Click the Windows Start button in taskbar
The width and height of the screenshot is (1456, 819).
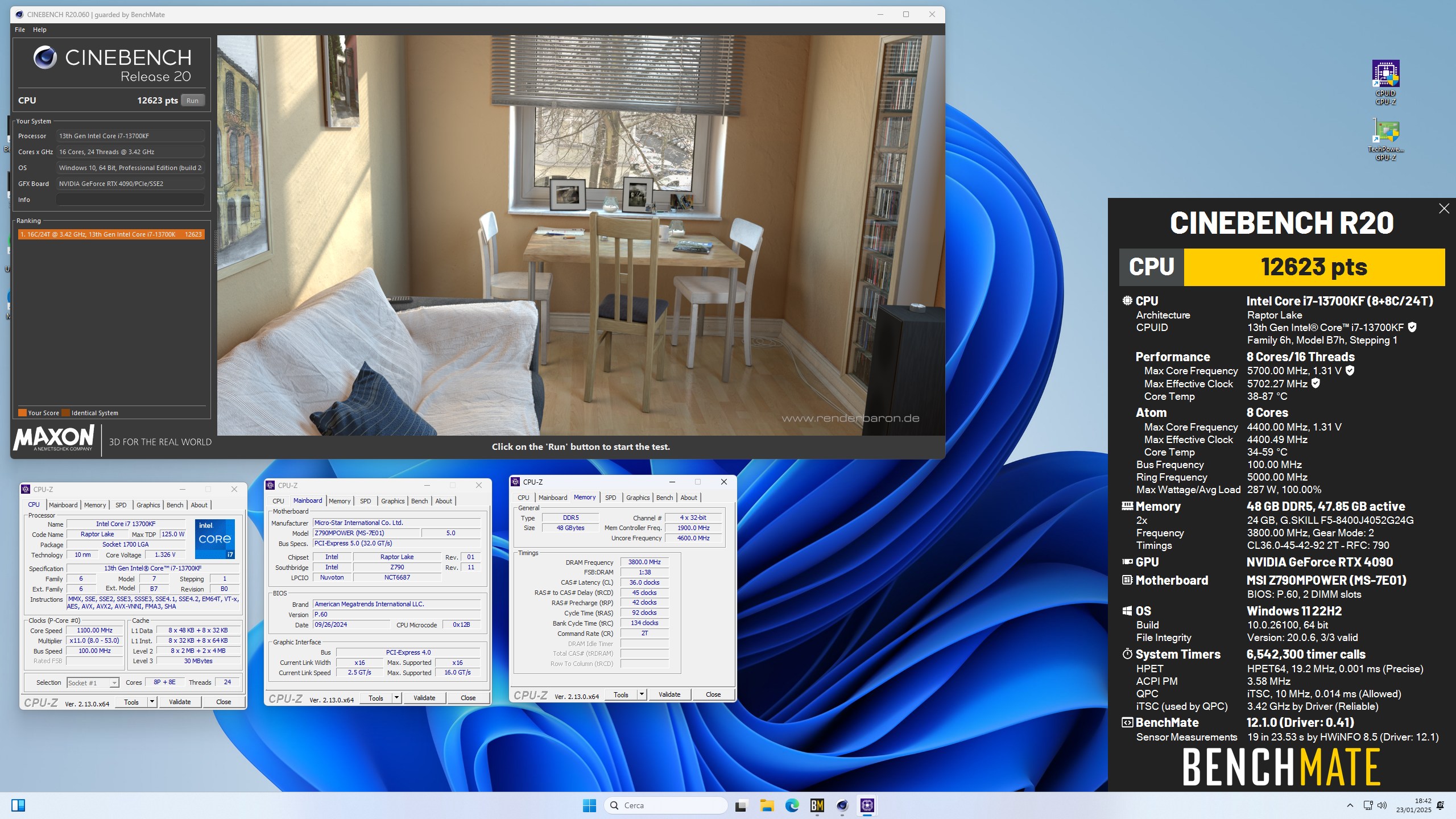[x=589, y=805]
